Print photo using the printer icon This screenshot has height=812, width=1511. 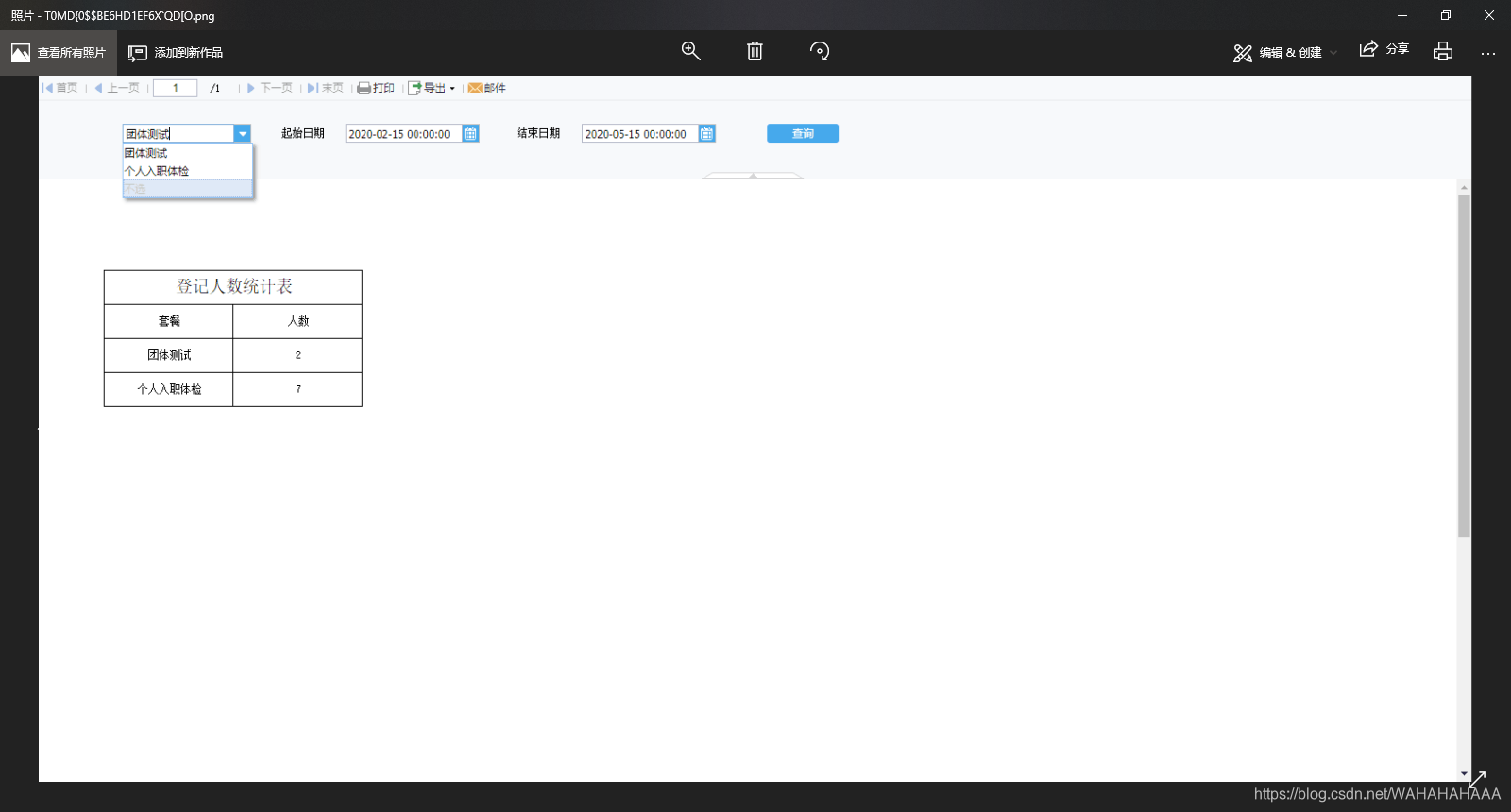[1442, 51]
